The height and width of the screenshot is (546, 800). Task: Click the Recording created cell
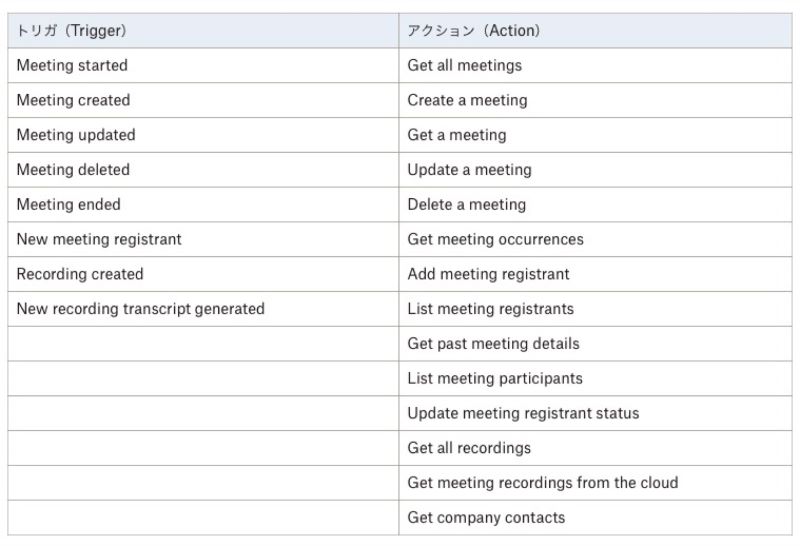coord(203,274)
